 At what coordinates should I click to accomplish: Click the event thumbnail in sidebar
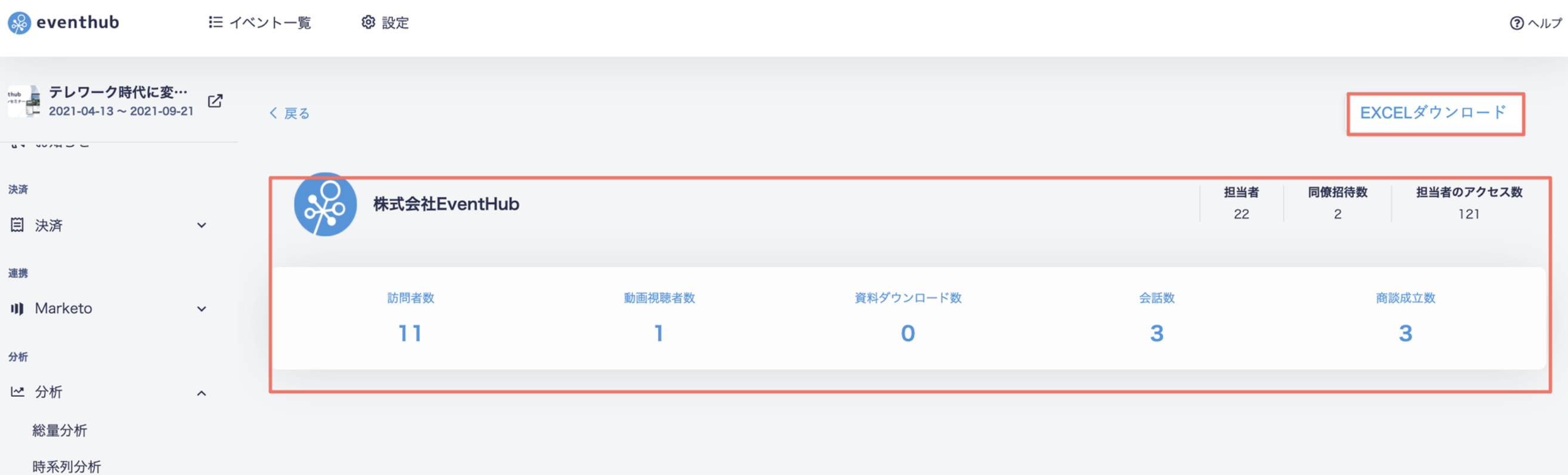(x=24, y=101)
